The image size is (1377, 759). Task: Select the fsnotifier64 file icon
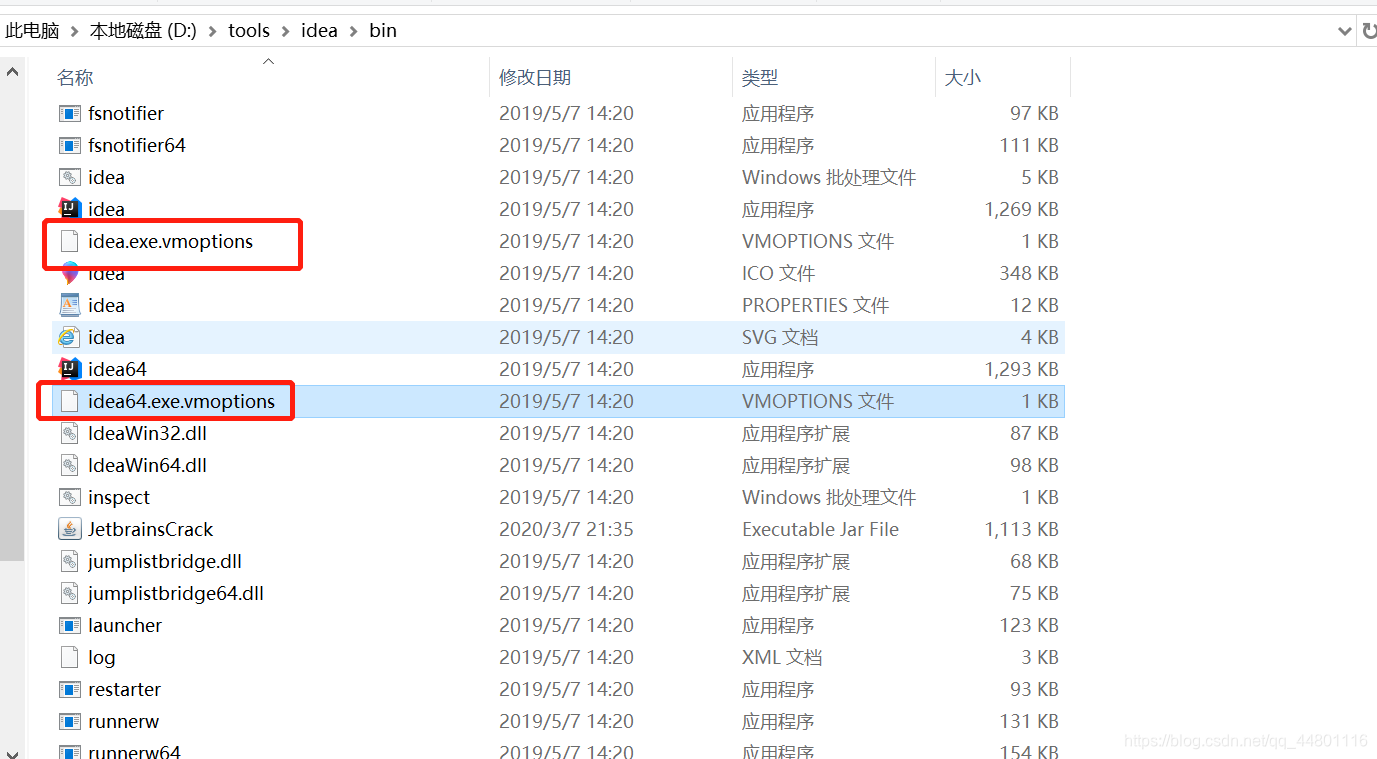(x=69, y=145)
